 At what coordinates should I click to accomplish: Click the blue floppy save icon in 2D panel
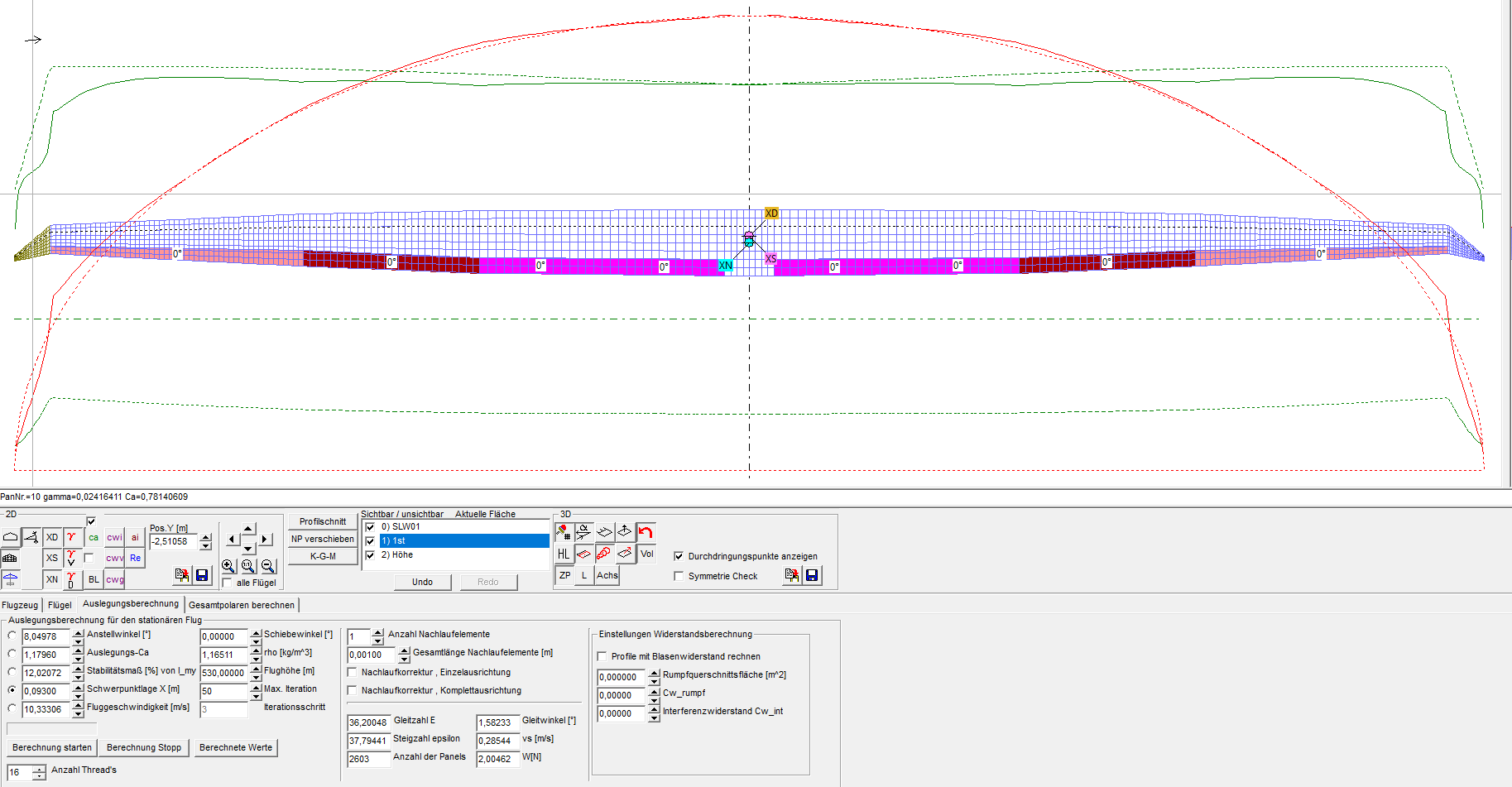202,575
